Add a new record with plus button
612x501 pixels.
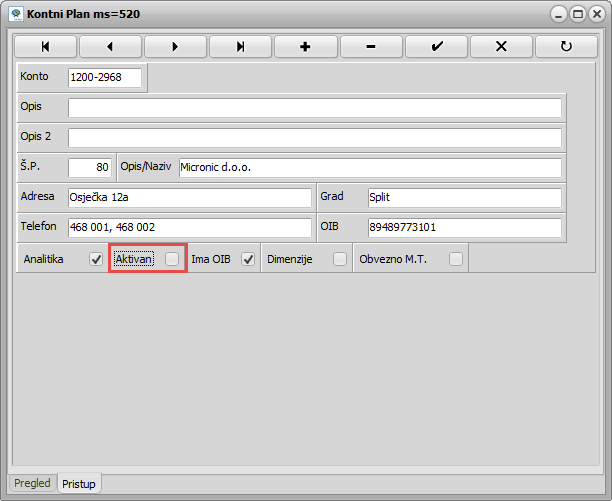305,47
